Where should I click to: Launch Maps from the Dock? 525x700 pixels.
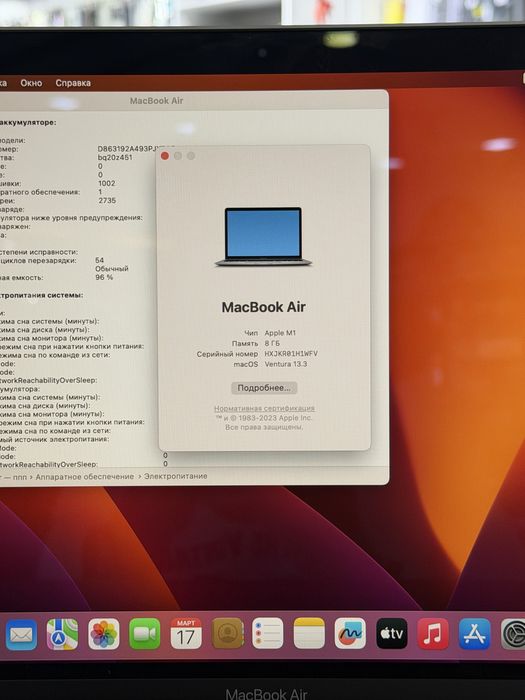point(62,634)
